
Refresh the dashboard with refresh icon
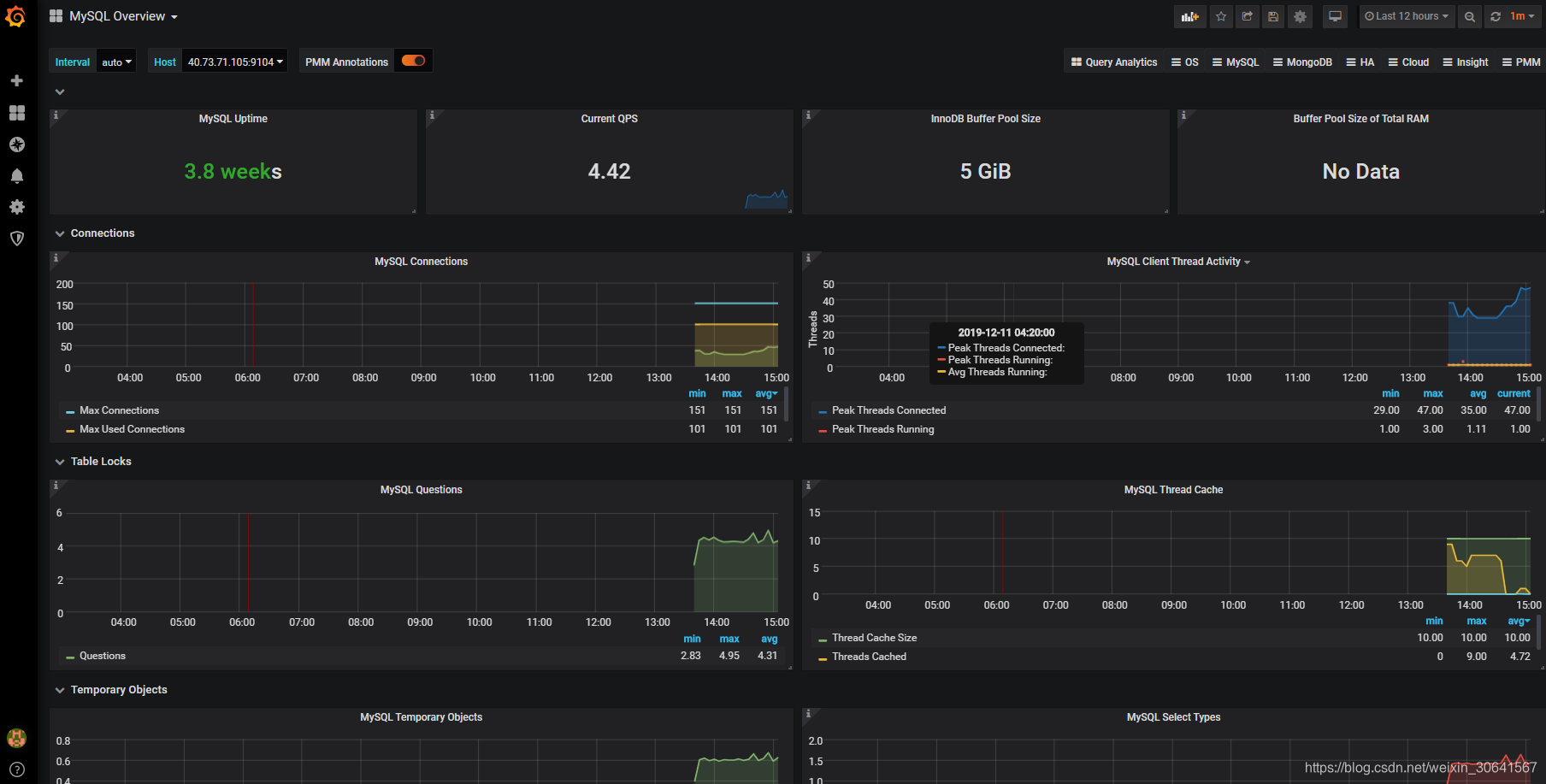(1496, 16)
